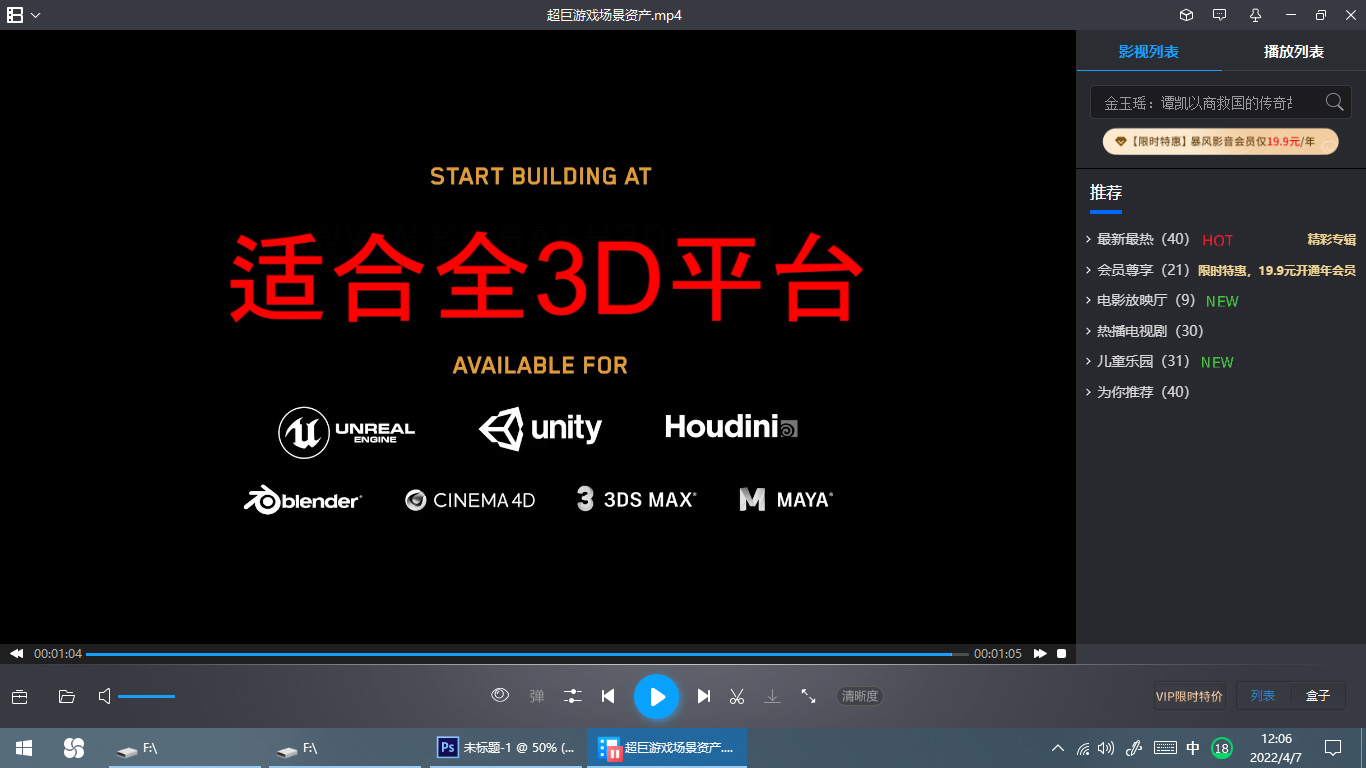Viewport: 1366px width, 768px height.
Task: Mute audio via the speaker icon
Action: (103, 696)
